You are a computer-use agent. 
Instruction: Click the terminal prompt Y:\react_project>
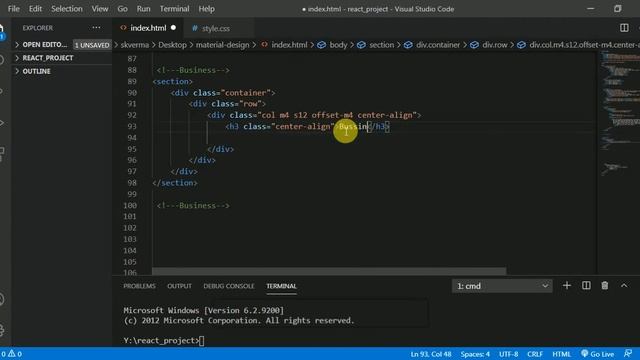click(x=161, y=340)
